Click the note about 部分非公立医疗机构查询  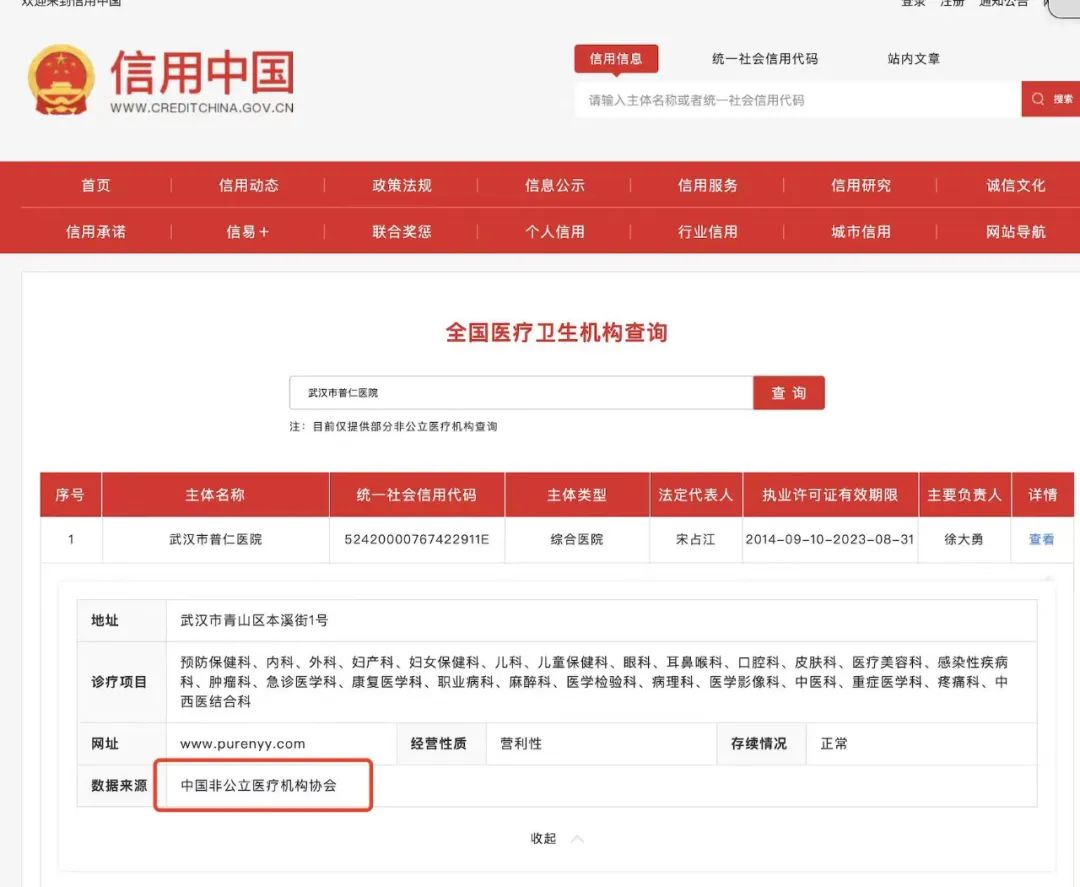click(x=393, y=427)
